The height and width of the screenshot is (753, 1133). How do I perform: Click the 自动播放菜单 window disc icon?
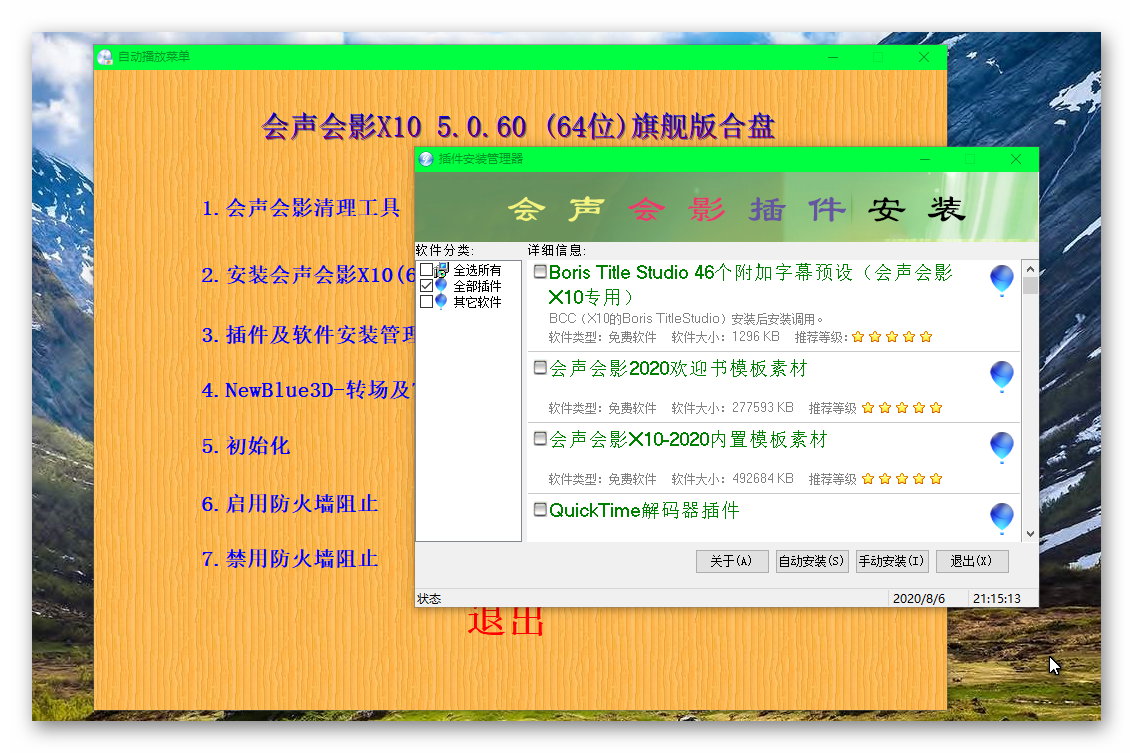click(105, 57)
